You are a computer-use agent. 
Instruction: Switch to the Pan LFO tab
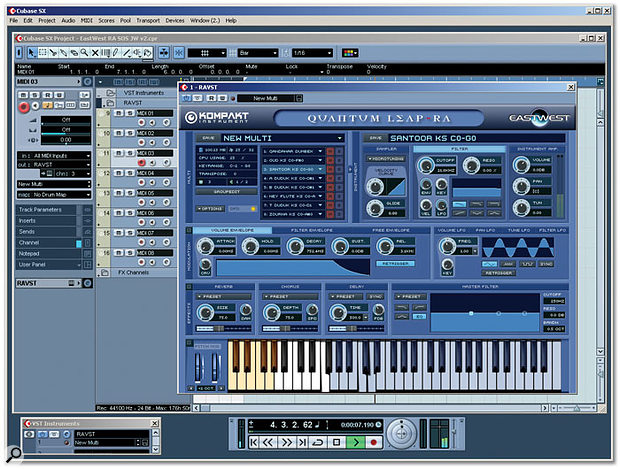click(485, 230)
